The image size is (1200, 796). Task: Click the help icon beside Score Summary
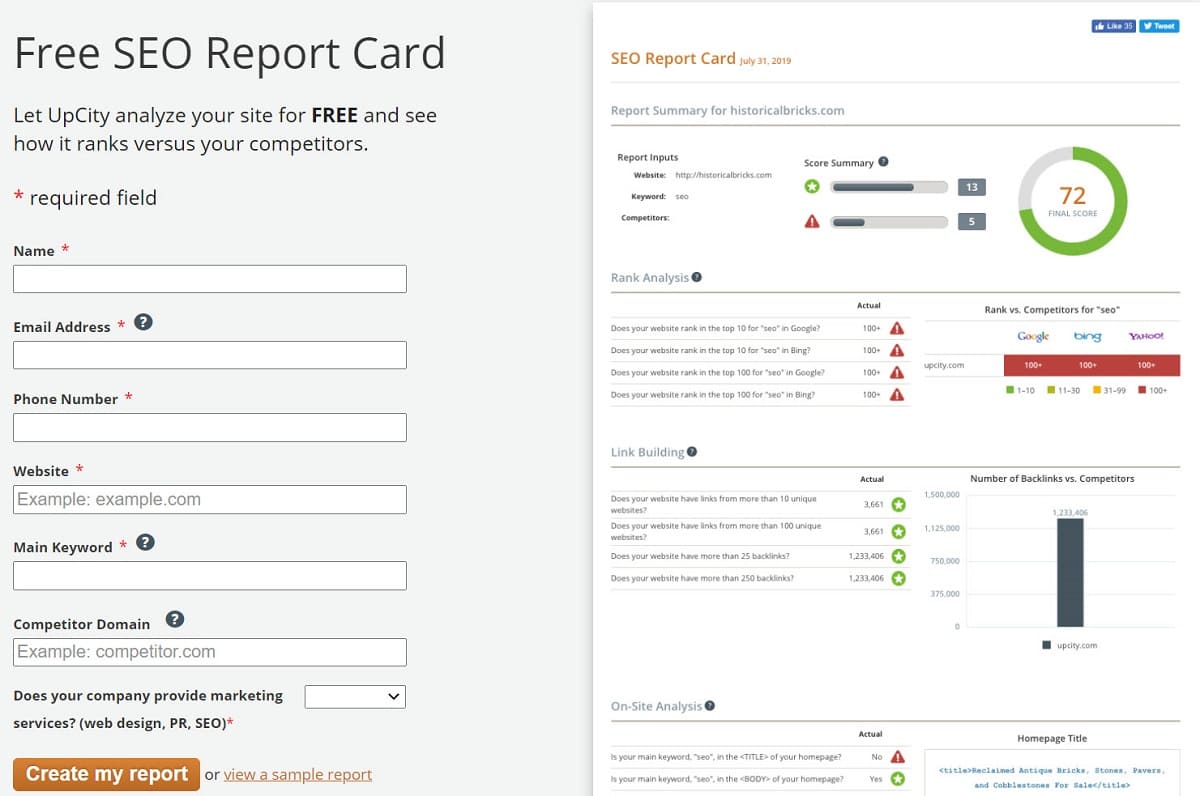tap(883, 162)
